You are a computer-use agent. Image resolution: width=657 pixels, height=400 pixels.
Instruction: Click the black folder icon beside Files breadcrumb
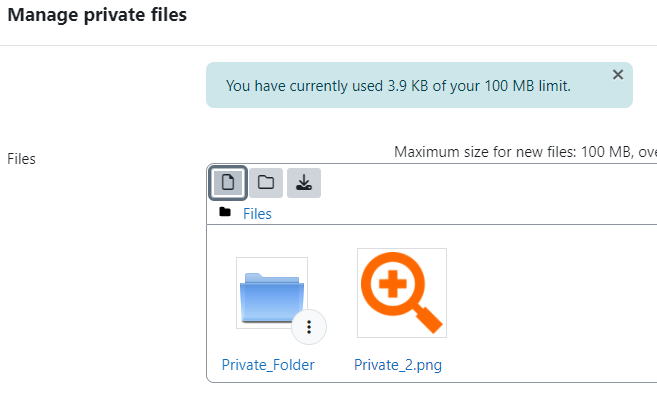coord(225,212)
